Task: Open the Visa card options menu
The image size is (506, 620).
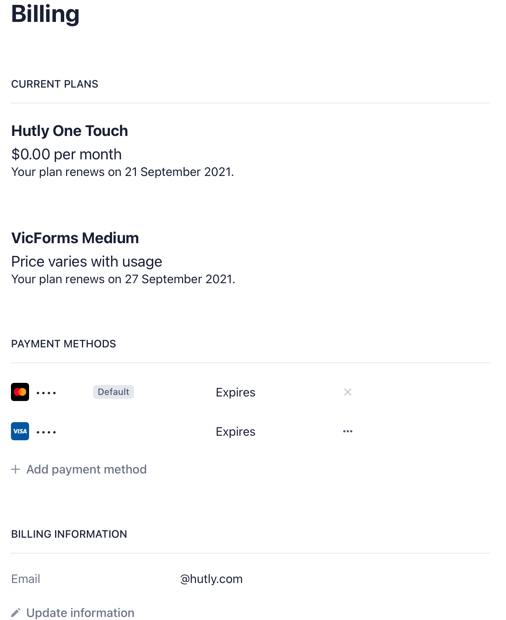Action: pyautogui.click(x=347, y=431)
